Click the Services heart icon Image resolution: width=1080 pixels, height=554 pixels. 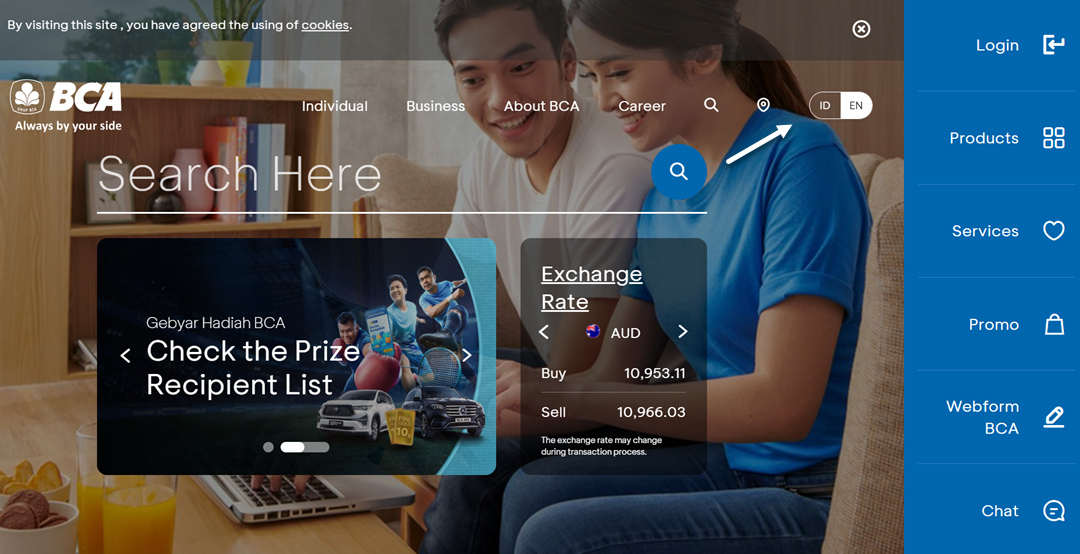[1053, 231]
